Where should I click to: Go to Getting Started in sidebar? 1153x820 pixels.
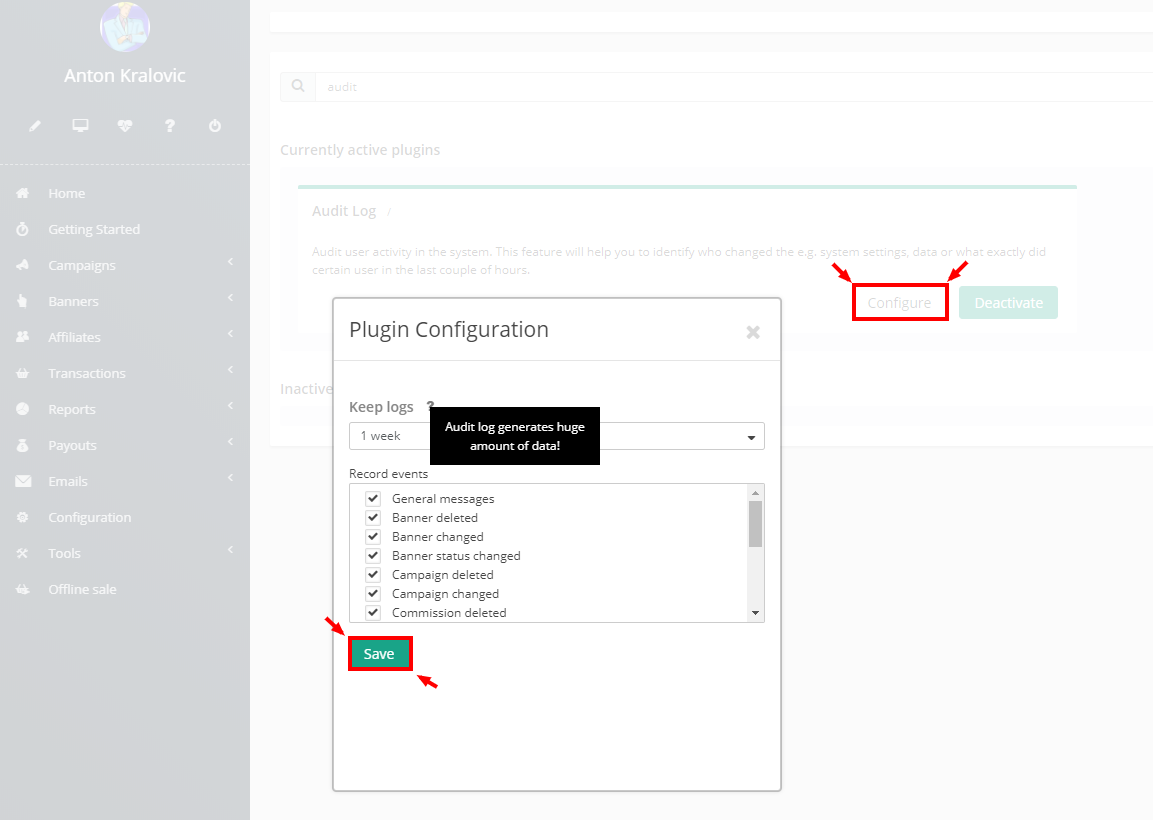click(94, 229)
